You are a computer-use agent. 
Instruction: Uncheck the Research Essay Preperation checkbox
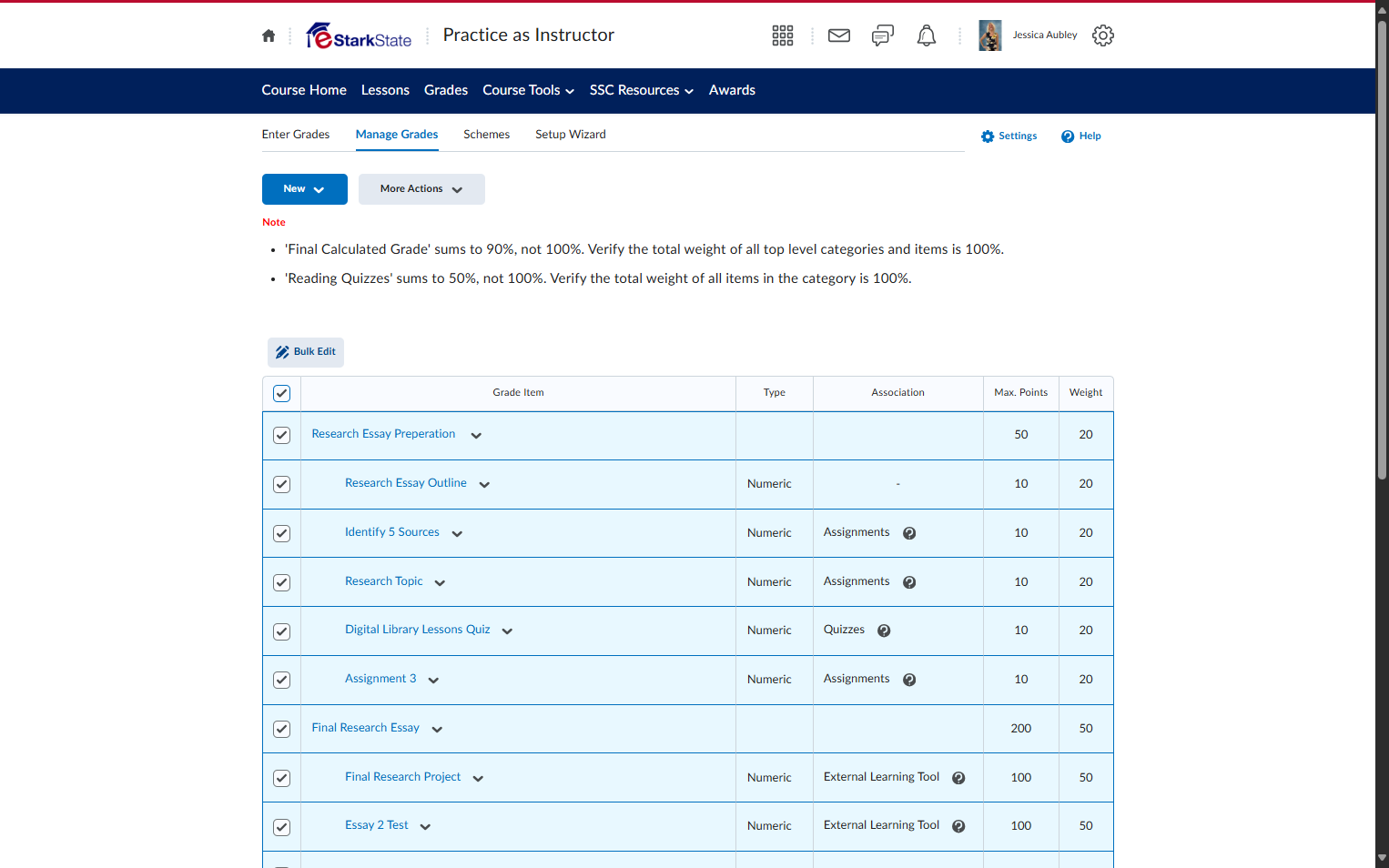pos(282,435)
